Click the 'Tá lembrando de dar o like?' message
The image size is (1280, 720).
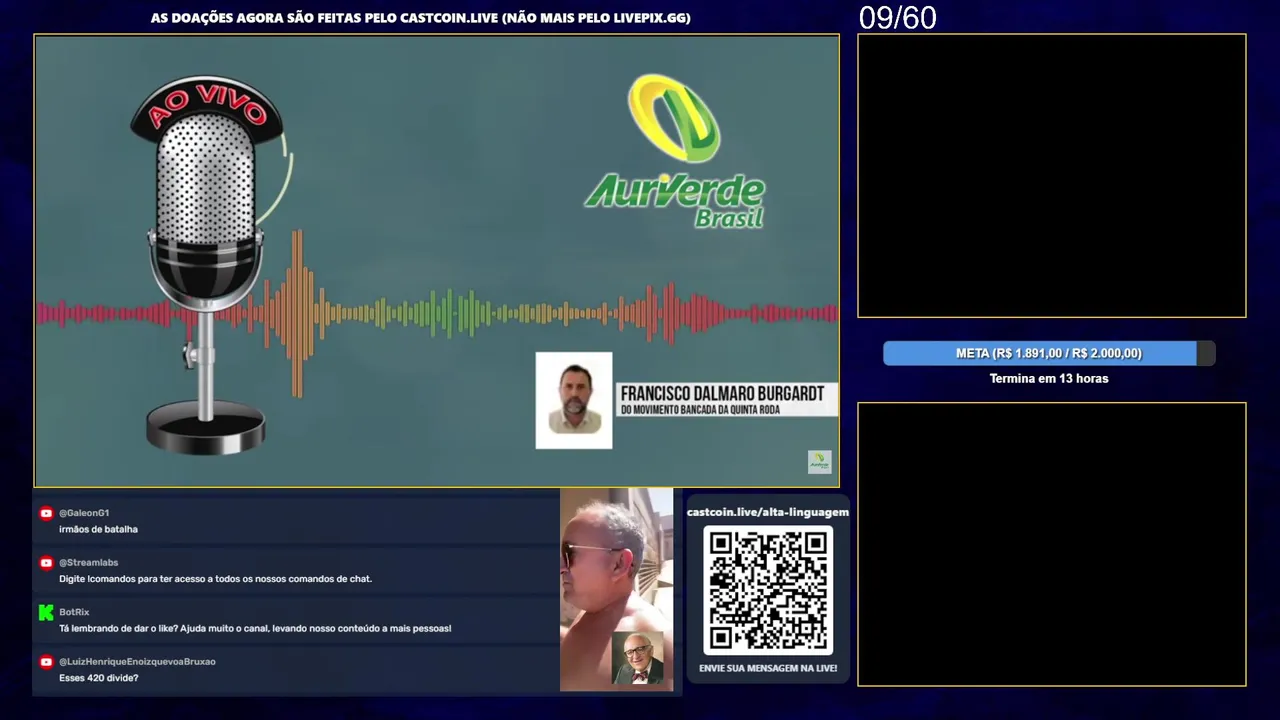pos(255,629)
